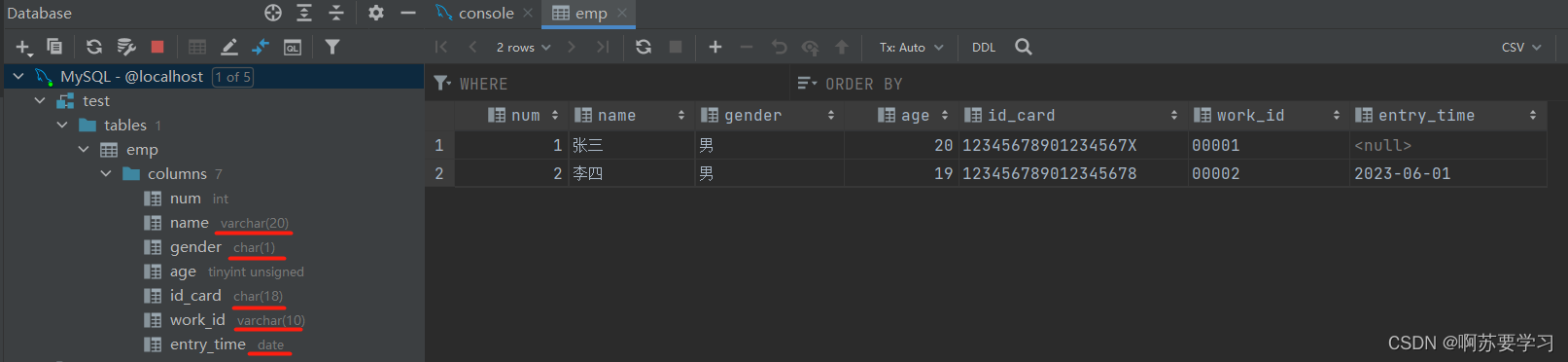This screenshot has width=1568, height=362.
Task: Click the Add Row plus icon
Action: tap(715, 47)
